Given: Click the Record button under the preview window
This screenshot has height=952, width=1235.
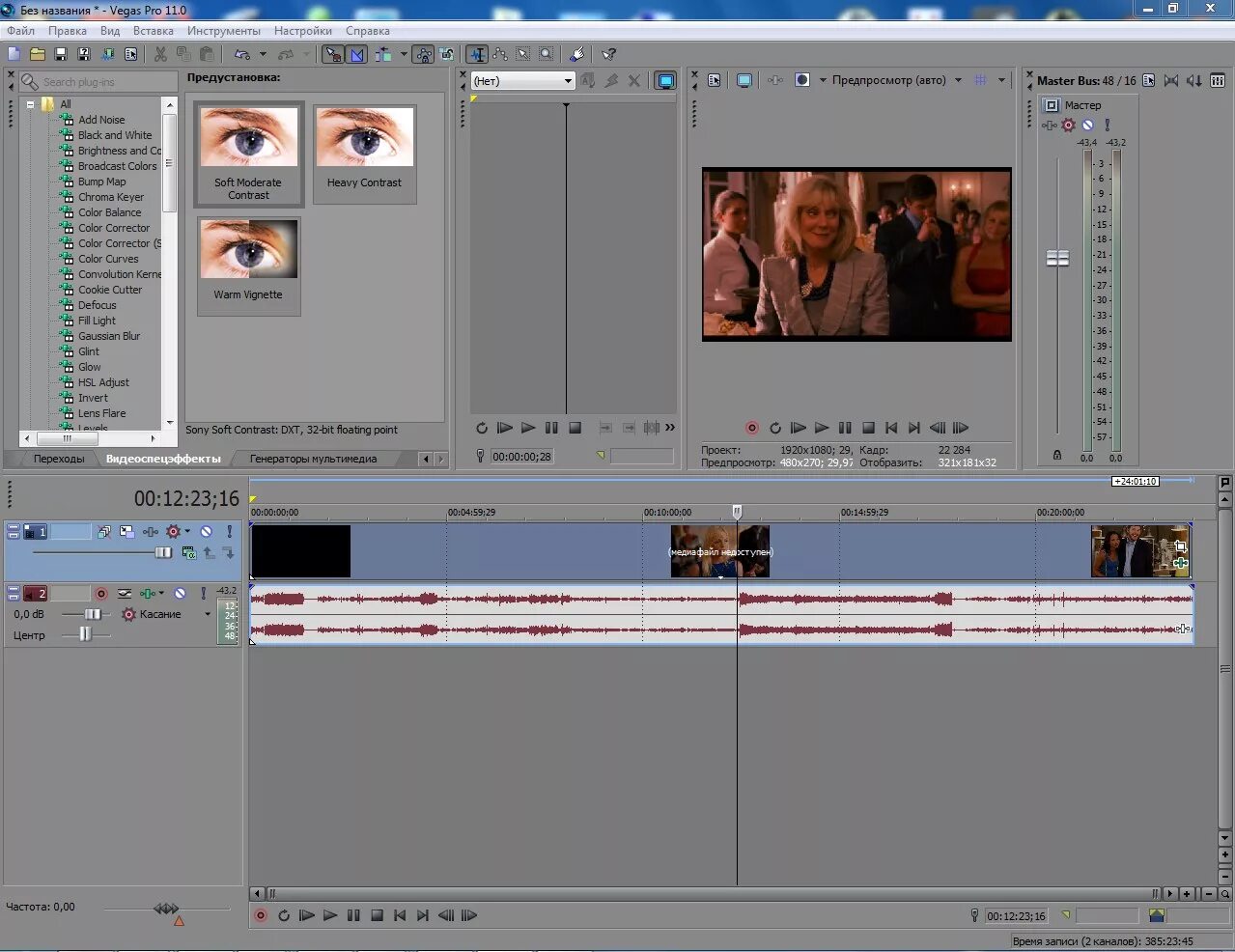Looking at the screenshot, I should click(751, 428).
